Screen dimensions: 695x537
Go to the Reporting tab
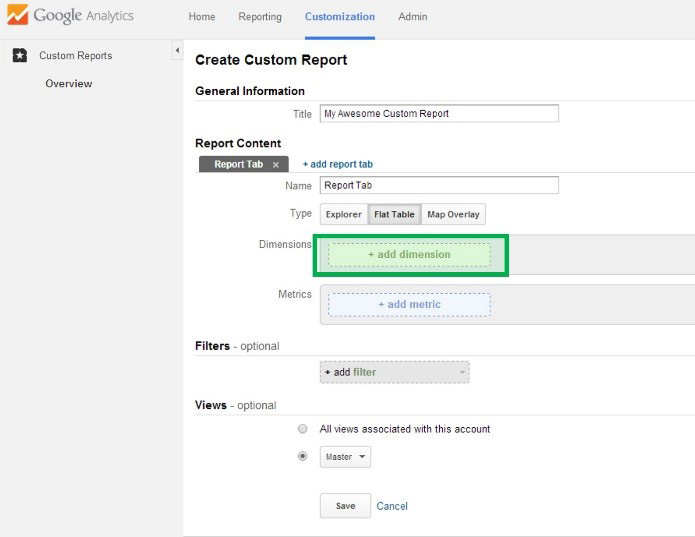(260, 17)
